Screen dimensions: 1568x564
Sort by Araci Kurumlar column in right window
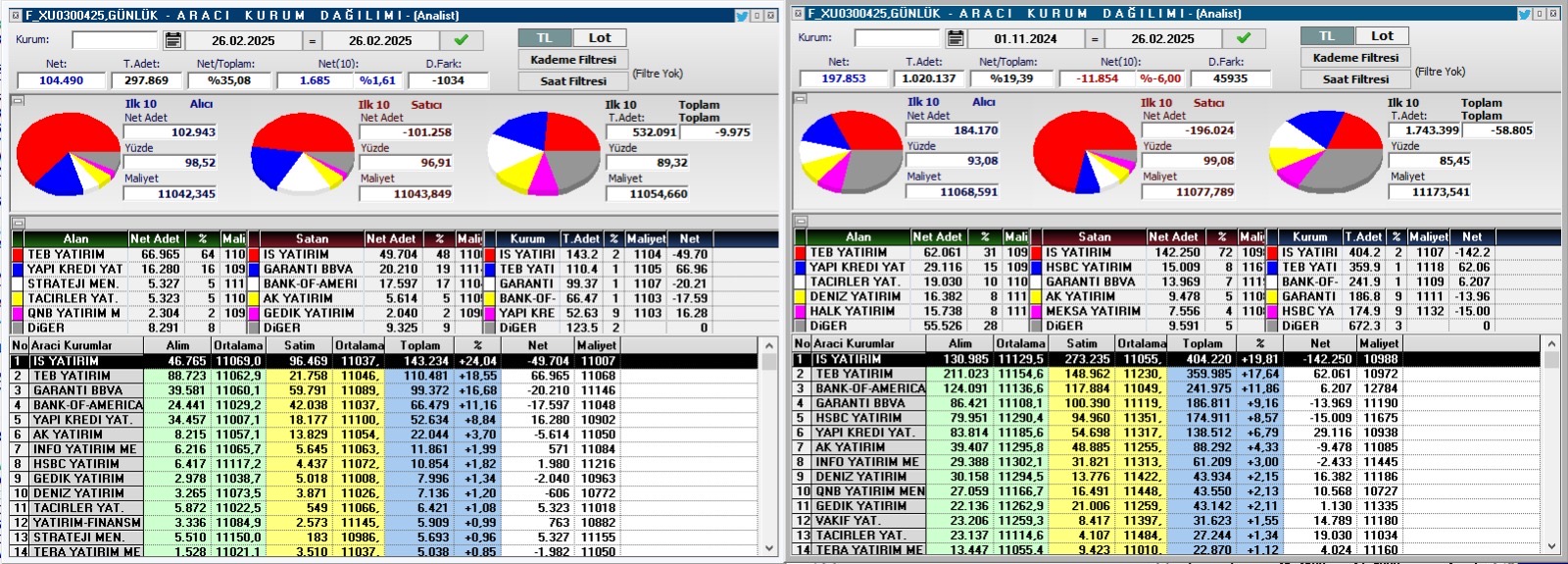click(868, 343)
